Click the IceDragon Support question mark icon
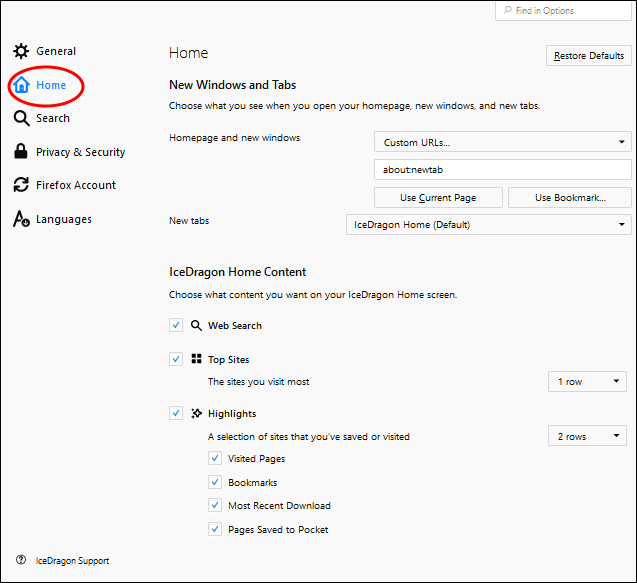 tap(21, 560)
